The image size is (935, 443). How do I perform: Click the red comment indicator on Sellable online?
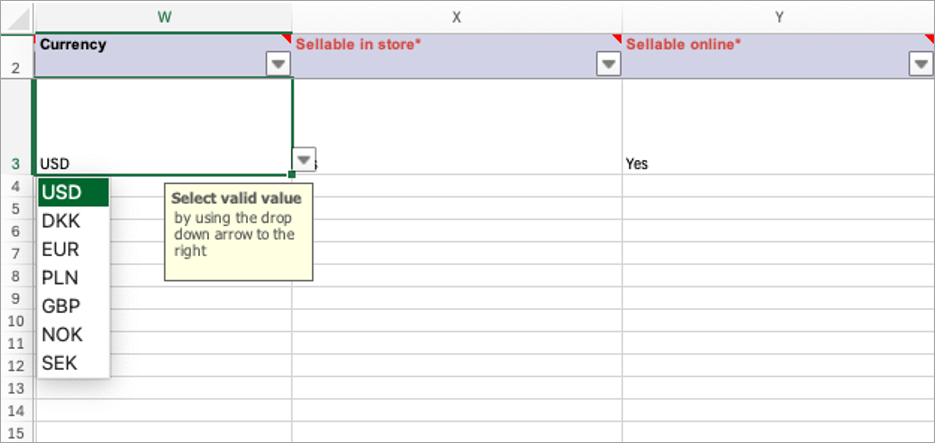pyautogui.click(x=930, y=38)
